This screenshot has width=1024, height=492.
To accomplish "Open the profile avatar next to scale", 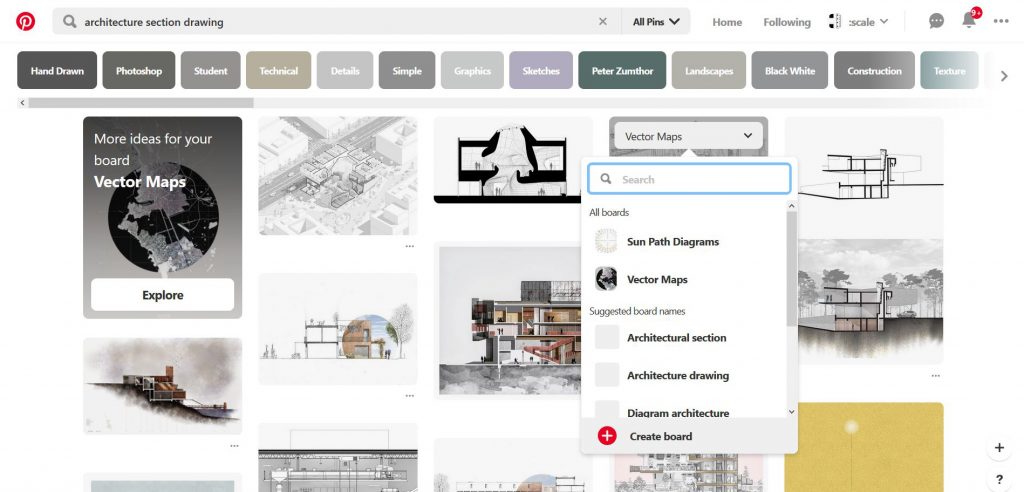I will point(835,22).
